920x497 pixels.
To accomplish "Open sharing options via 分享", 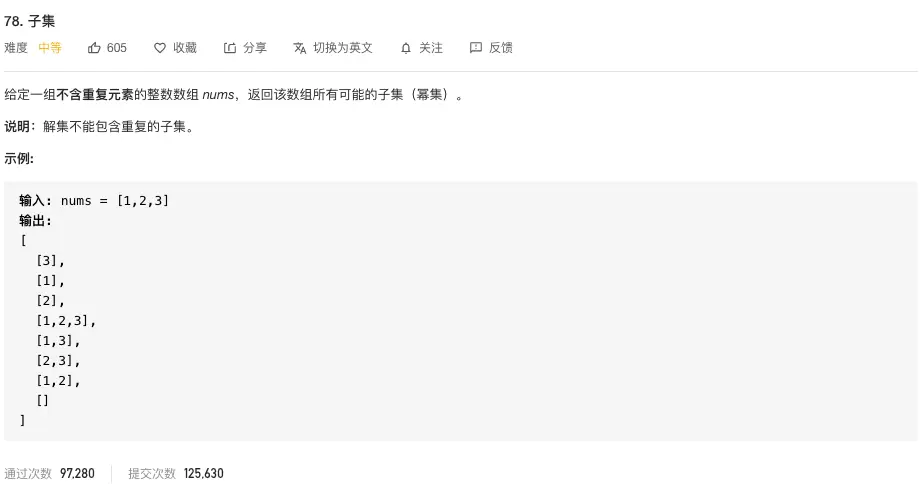I will (x=255, y=48).
